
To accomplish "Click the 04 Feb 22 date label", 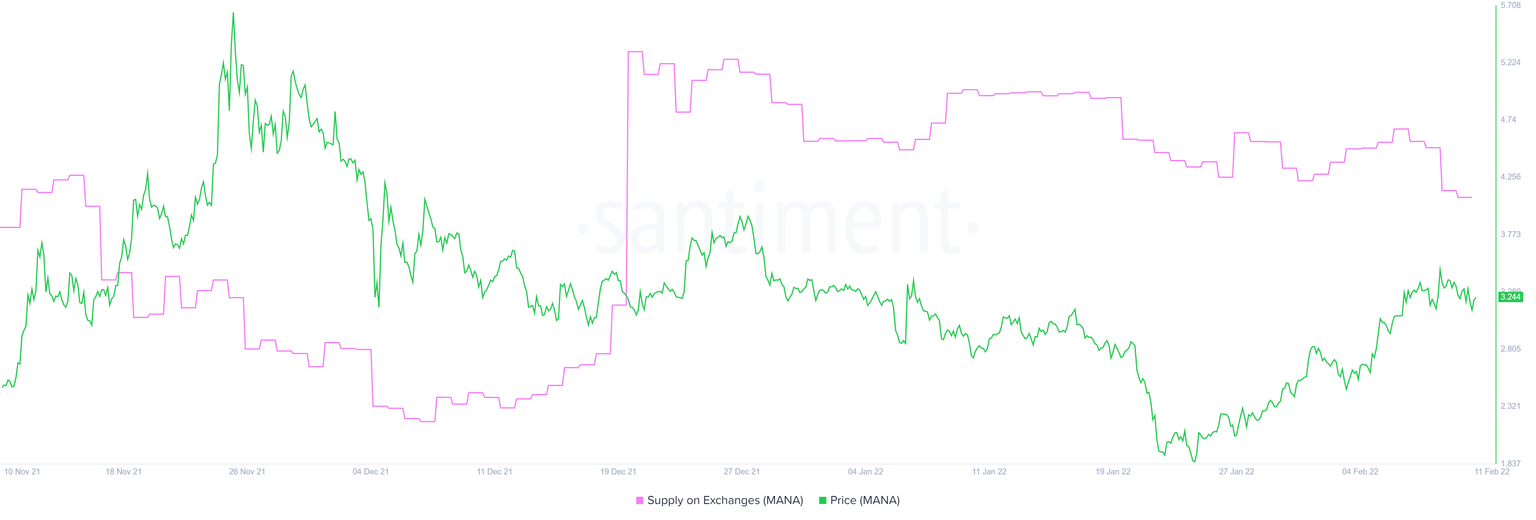I will (1361, 471).
